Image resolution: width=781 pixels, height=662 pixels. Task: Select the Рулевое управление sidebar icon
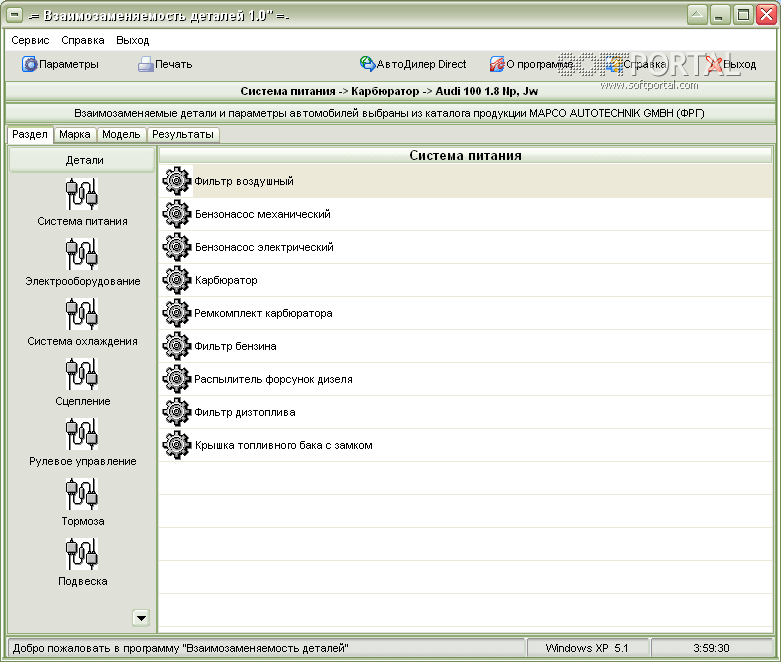82,434
